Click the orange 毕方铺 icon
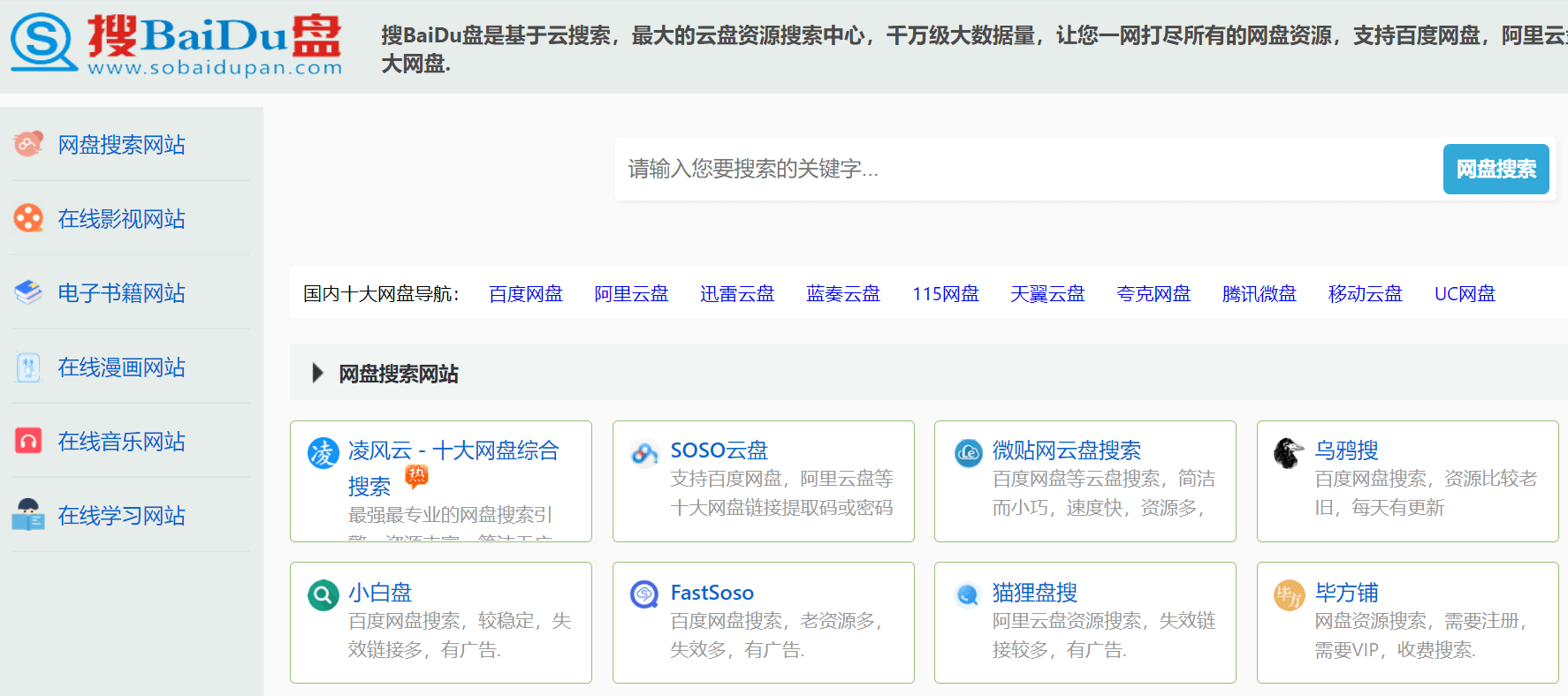This screenshot has height=696, width=1568. point(1289,594)
